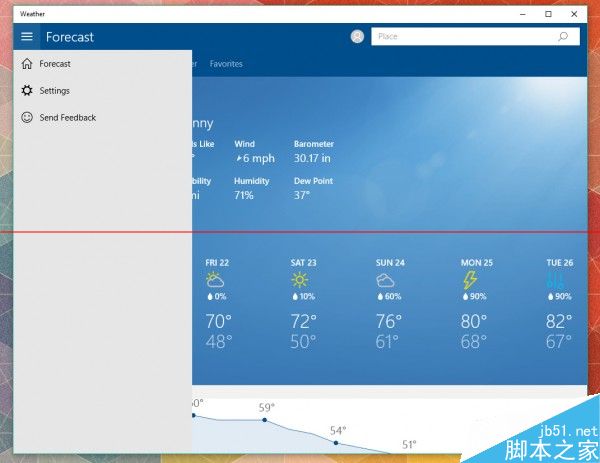Click the partly cloudy icon for FRI 22

215,280
